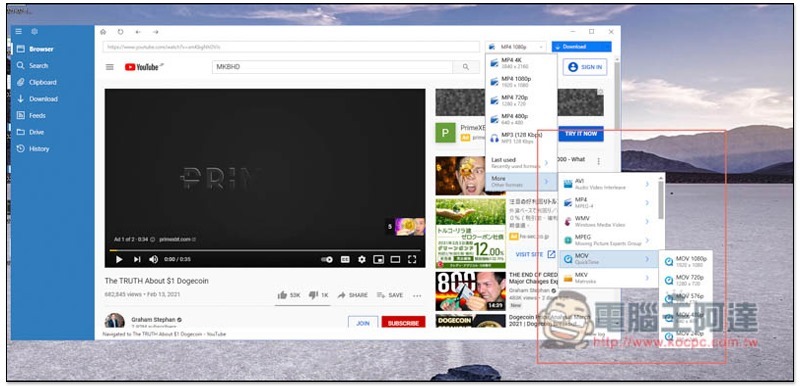Open the three-dot more actions menu below the video
The width and height of the screenshot is (800, 386).
coord(417,295)
